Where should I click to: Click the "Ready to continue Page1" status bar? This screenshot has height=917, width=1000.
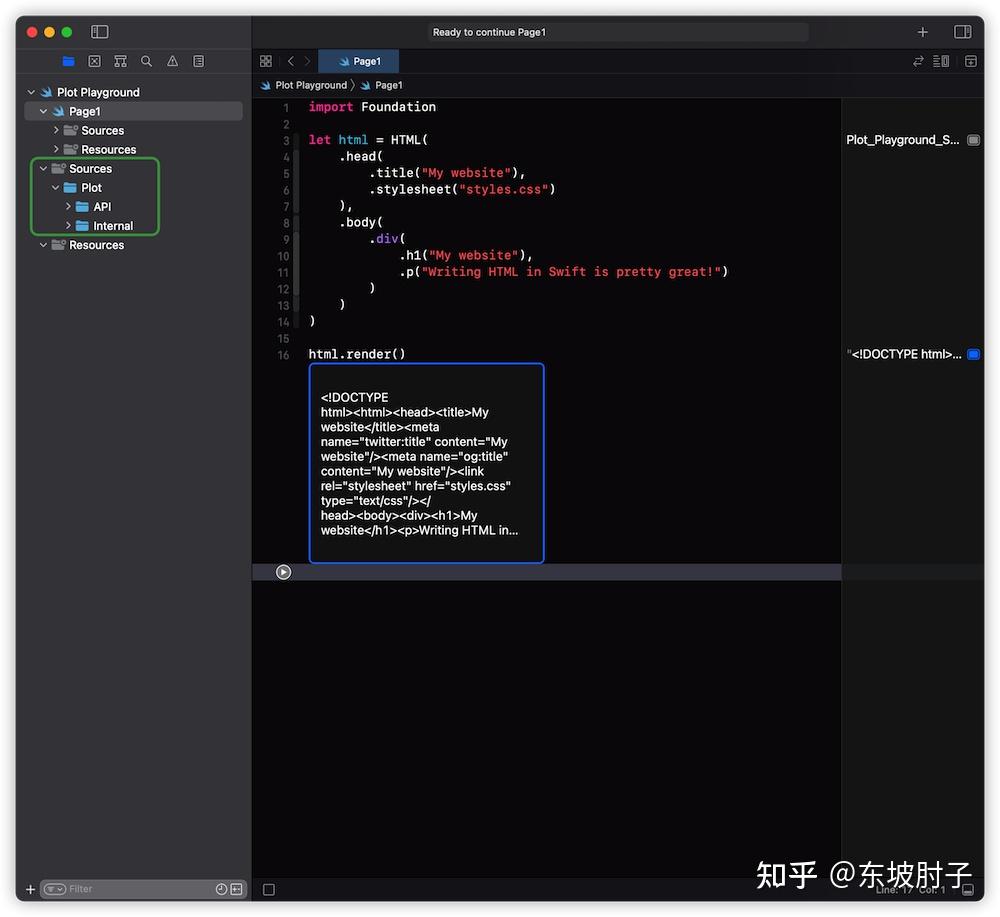(x=618, y=32)
